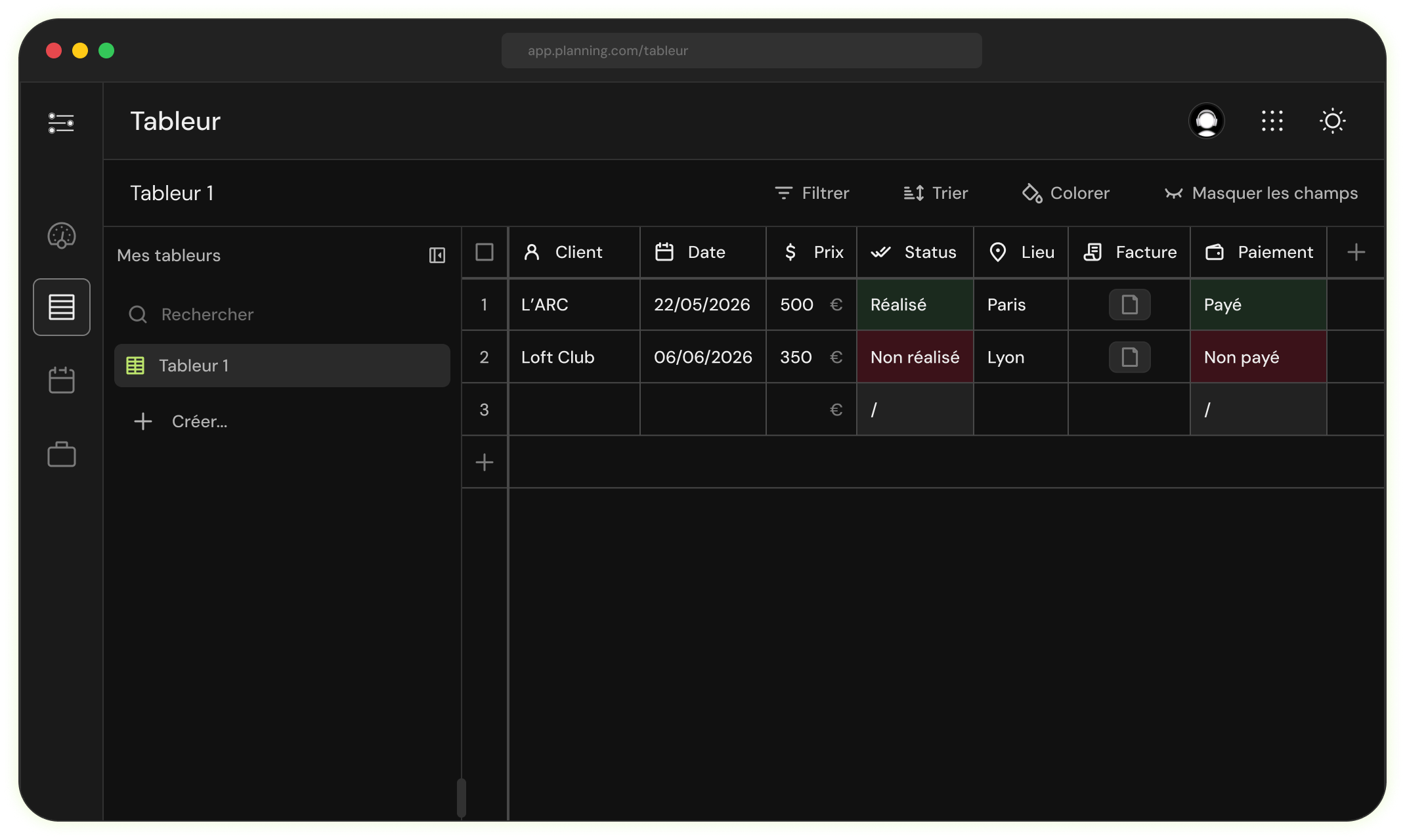Click Créer... to add a new table
This screenshot has height=840, width=1405.
(x=181, y=421)
